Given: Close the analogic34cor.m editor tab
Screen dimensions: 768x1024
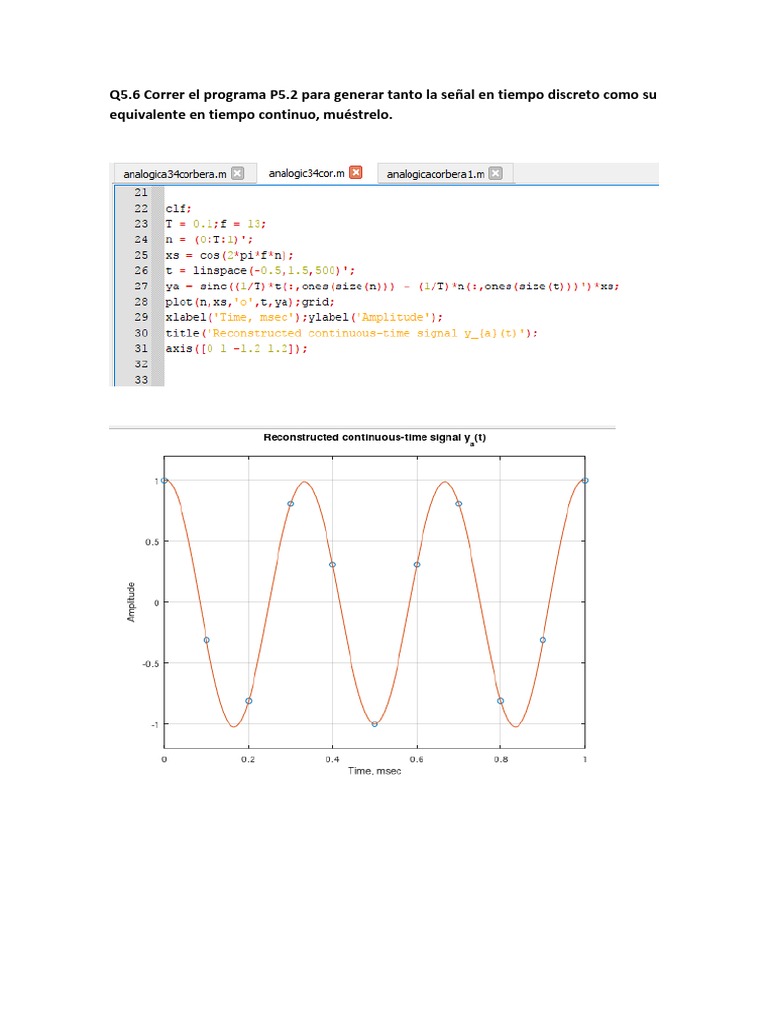Looking at the screenshot, I should [357, 173].
